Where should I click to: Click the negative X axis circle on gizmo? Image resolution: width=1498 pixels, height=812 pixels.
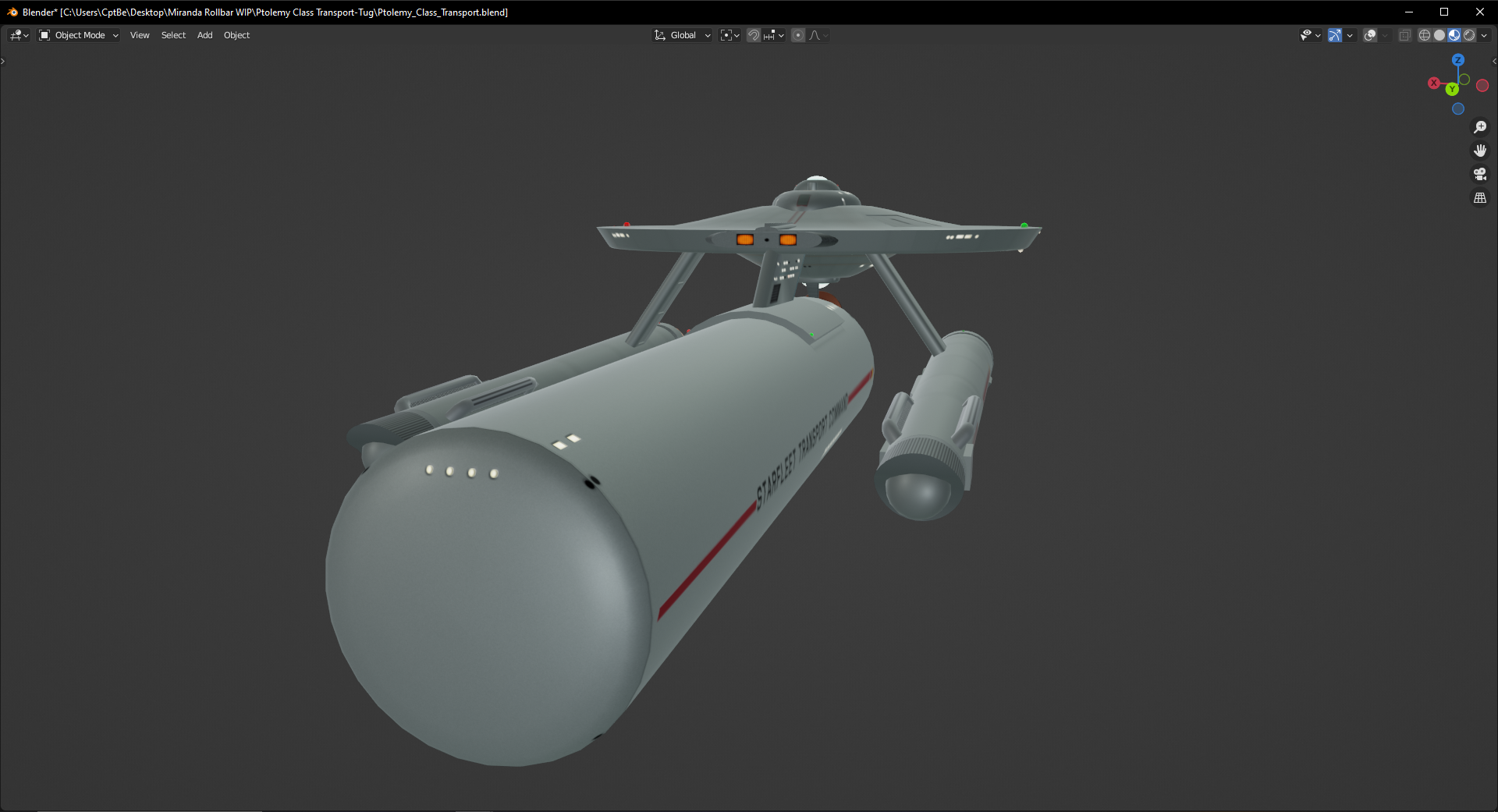(1482, 86)
